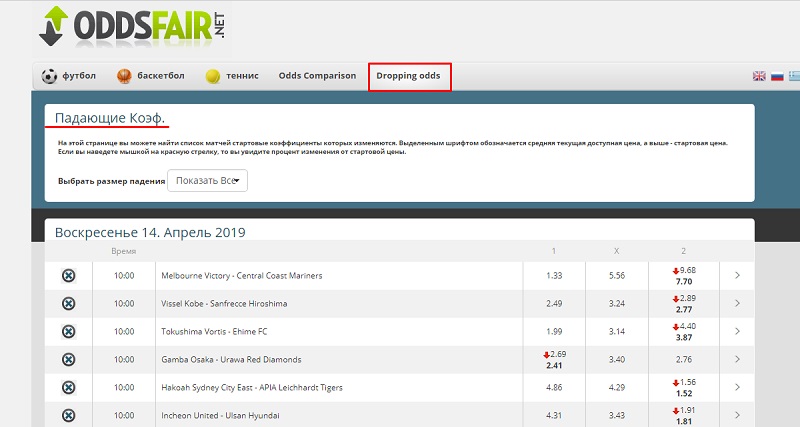This screenshot has height=427, width=800.
Task: Click red drop arrow next to 1.91
Action: (x=676, y=411)
